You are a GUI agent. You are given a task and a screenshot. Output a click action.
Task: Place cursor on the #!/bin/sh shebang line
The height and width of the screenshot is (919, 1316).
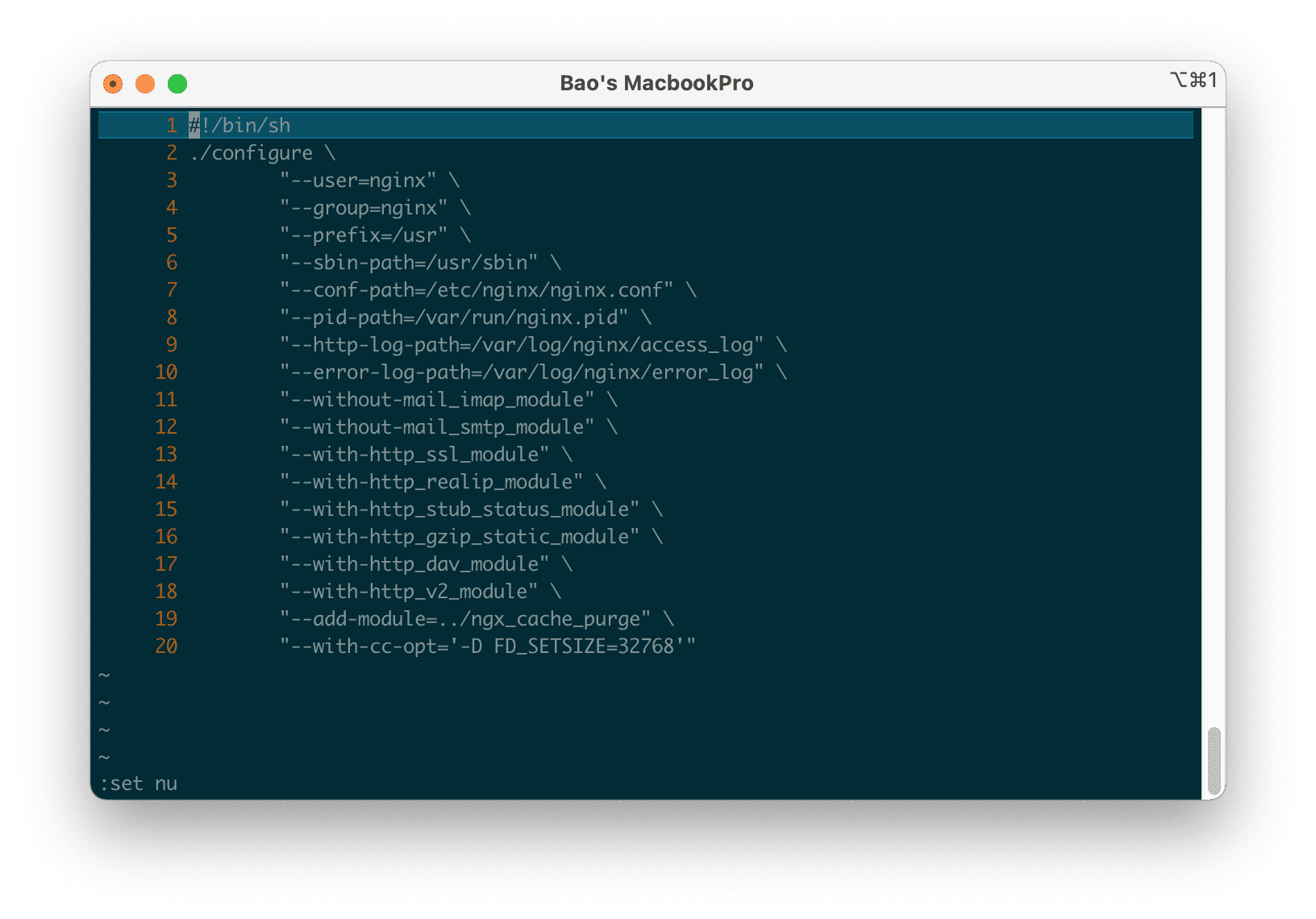click(x=240, y=126)
